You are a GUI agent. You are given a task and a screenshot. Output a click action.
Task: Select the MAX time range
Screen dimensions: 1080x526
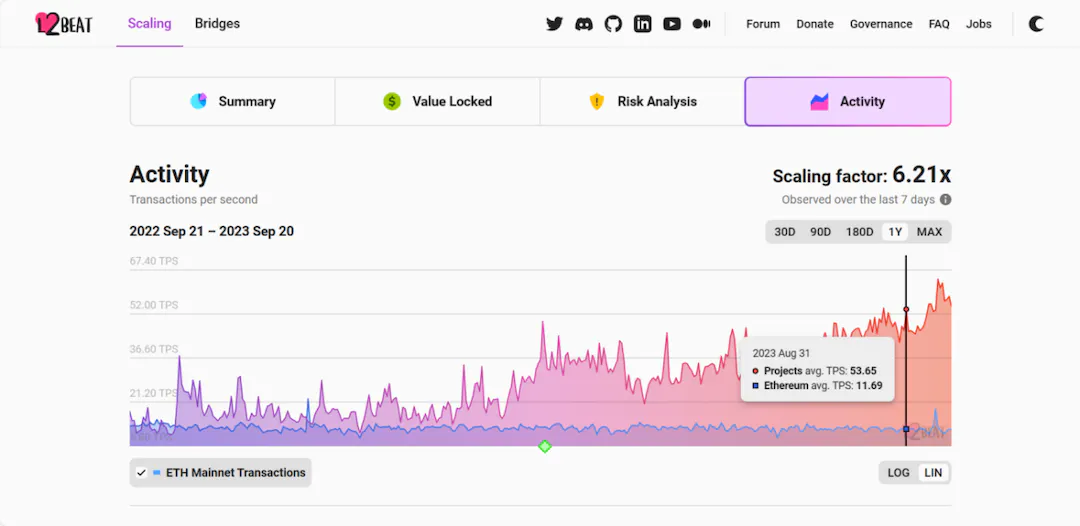pos(929,232)
